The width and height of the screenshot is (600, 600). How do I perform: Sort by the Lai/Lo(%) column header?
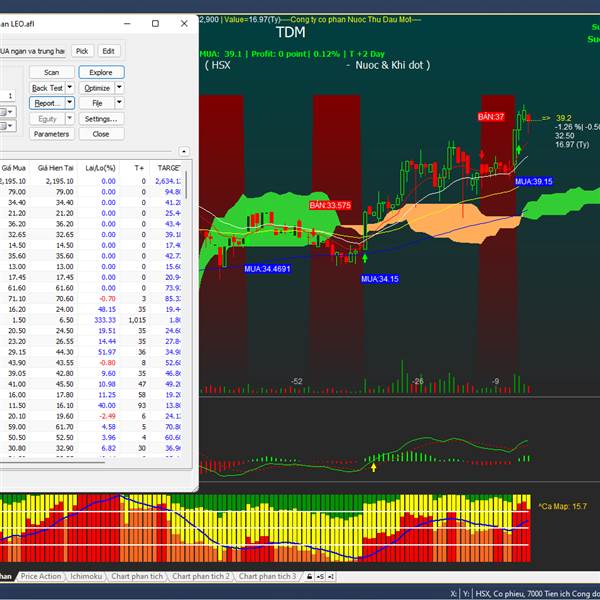point(100,168)
